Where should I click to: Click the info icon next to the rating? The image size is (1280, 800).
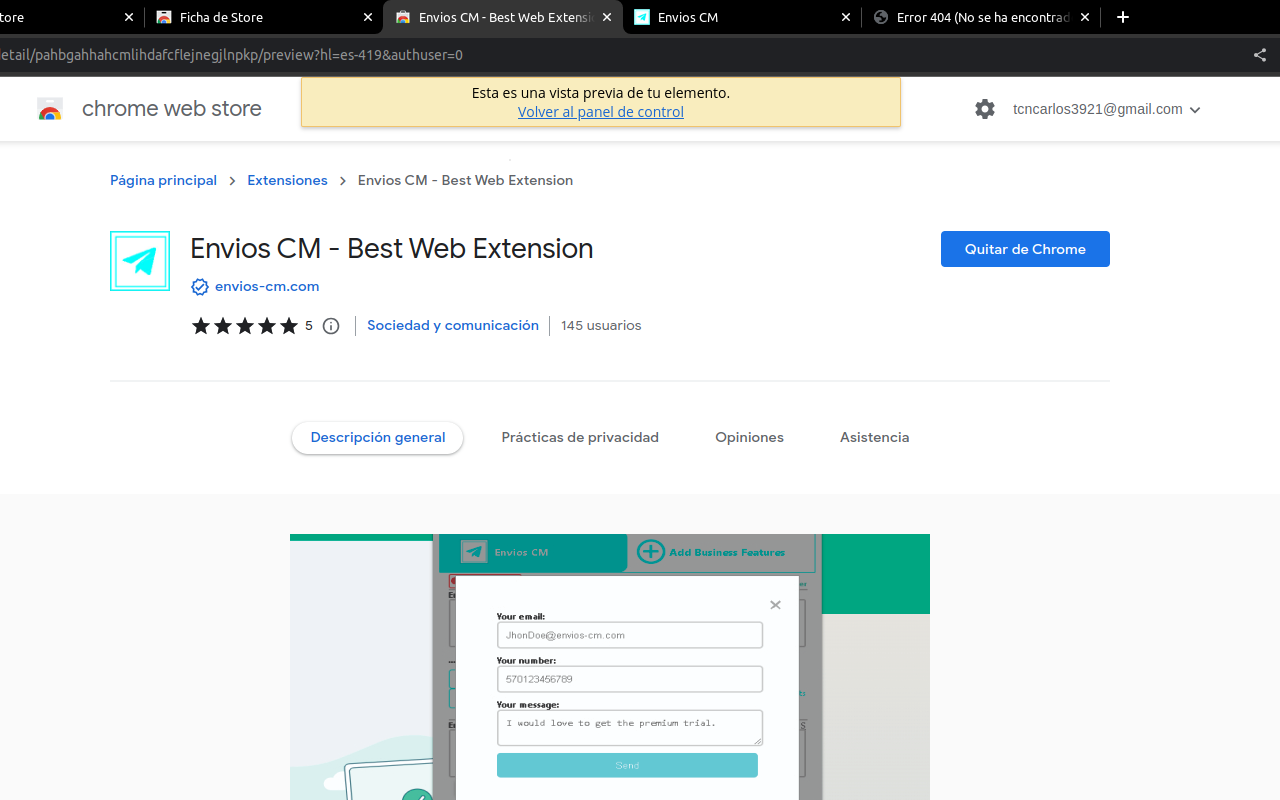point(331,325)
